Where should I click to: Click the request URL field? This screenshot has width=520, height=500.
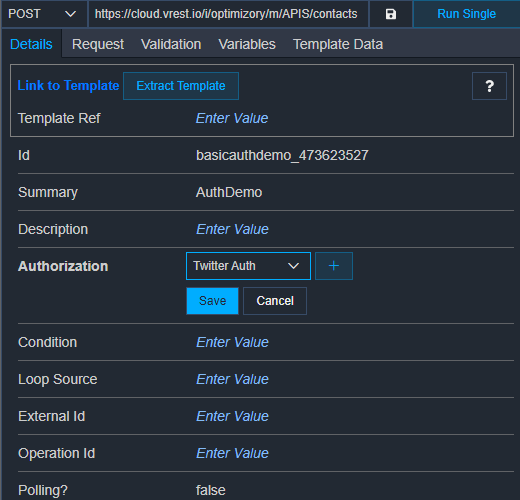[x=228, y=14]
